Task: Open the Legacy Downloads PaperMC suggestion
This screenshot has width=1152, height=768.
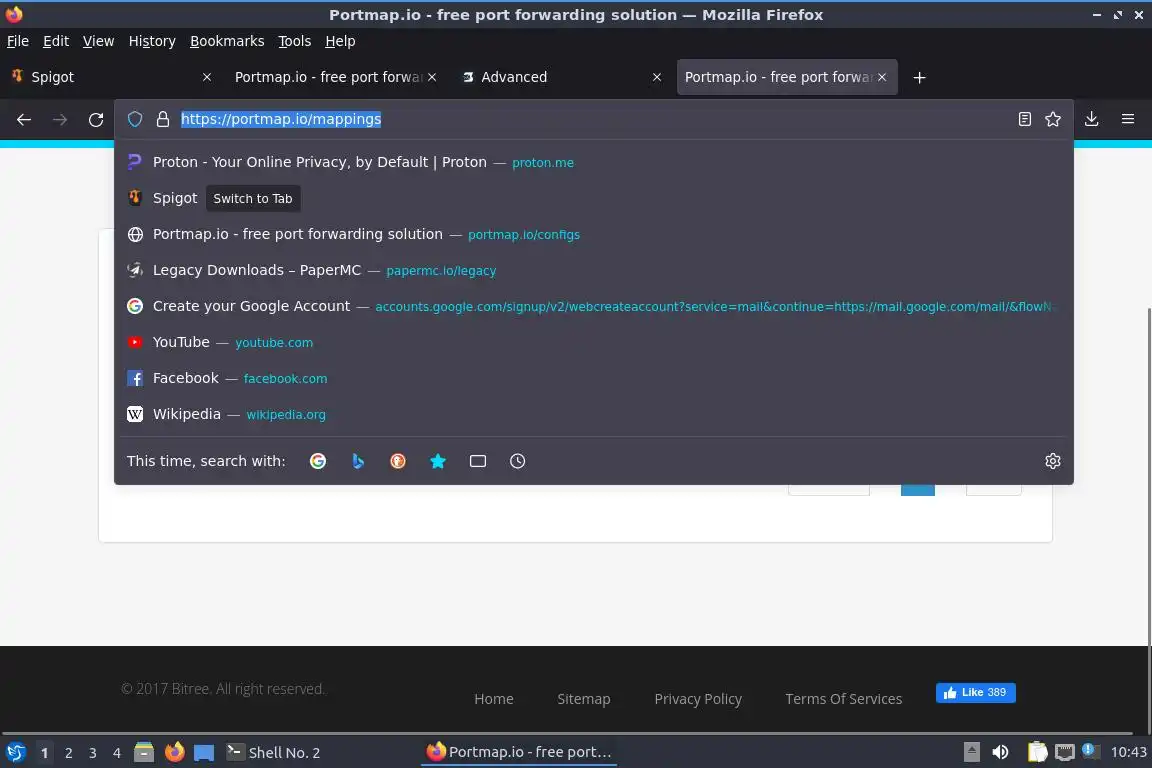Action: point(594,270)
